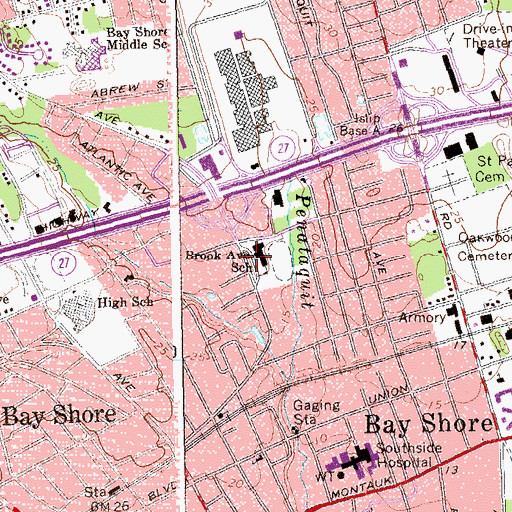Click the red crosshair marker at Brook Ave Sch
This screenshot has height=512, width=512.
click(257, 256)
